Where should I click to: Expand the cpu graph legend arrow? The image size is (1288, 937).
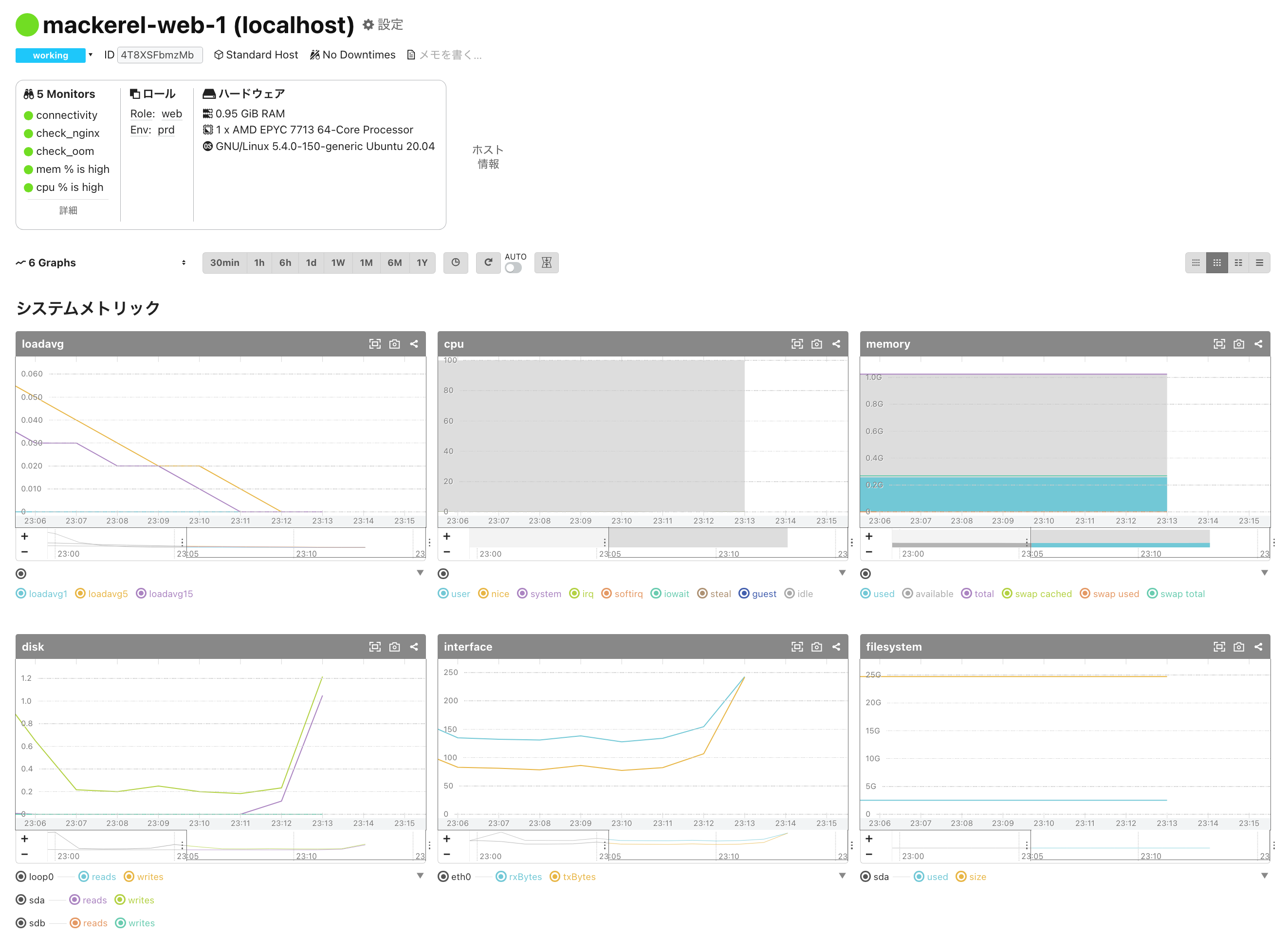point(842,573)
